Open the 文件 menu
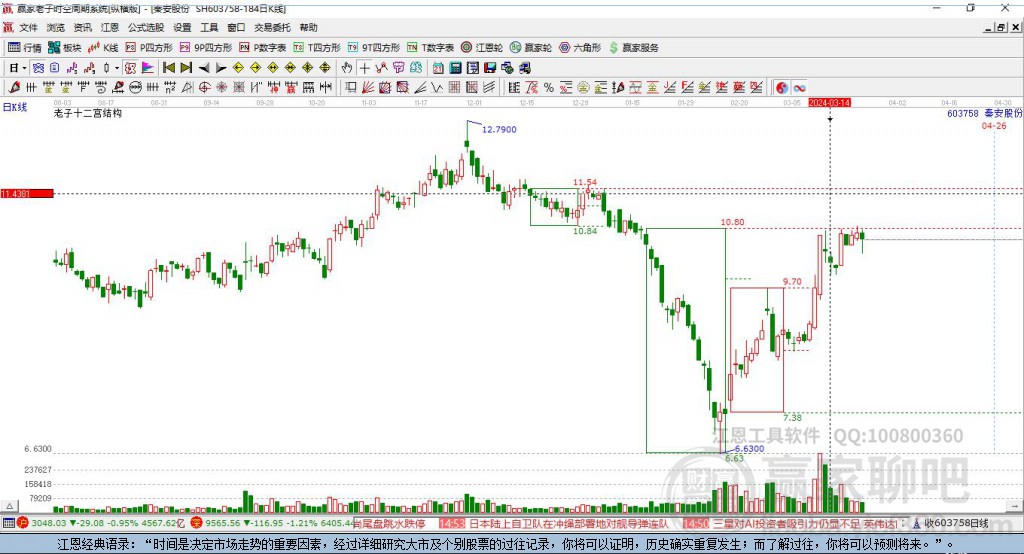The width and height of the screenshot is (1024, 554). pyautogui.click(x=28, y=27)
